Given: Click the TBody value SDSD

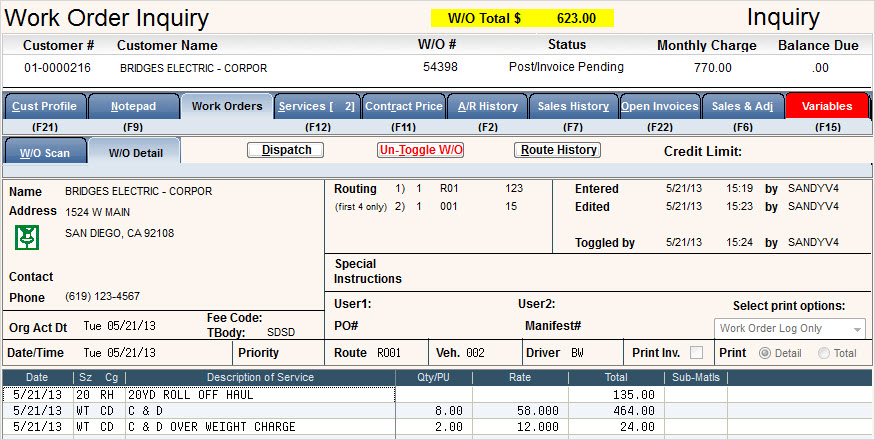Looking at the screenshot, I should [281, 333].
